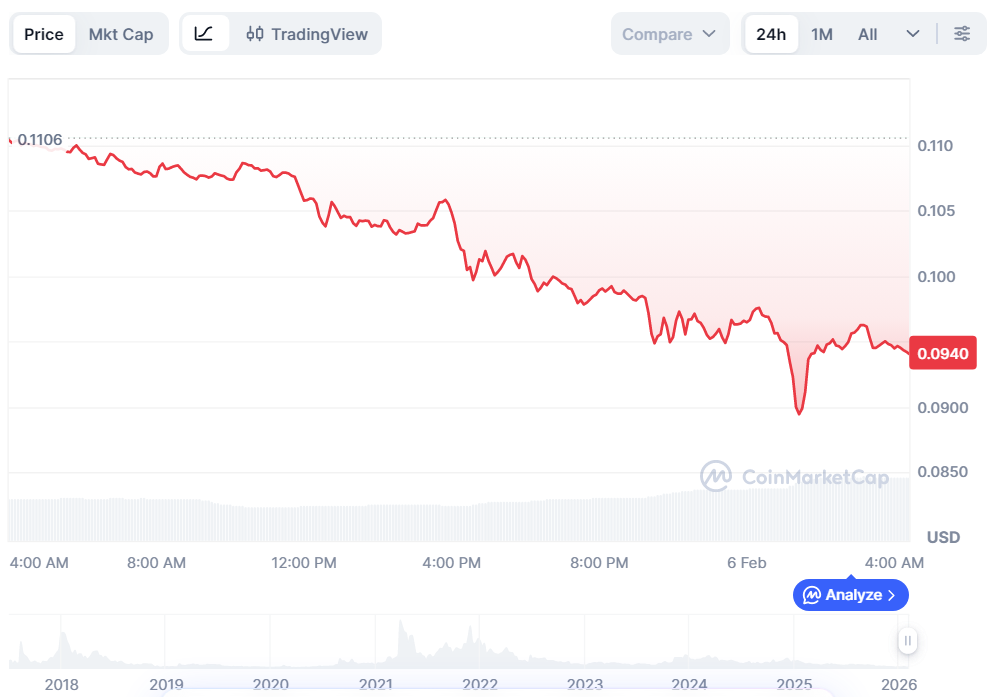Click the range slider handle at 2026
Viewport: 996px width, 697px height.
(x=907, y=640)
